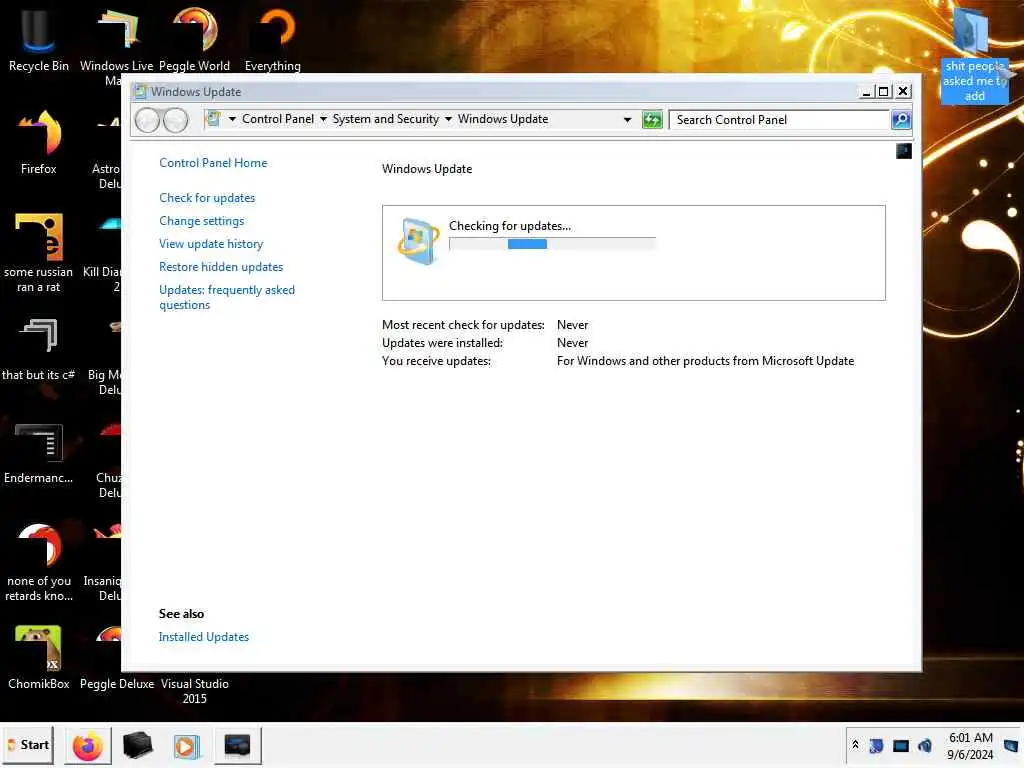Launch Firefox from the desktop icon

coord(38,141)
